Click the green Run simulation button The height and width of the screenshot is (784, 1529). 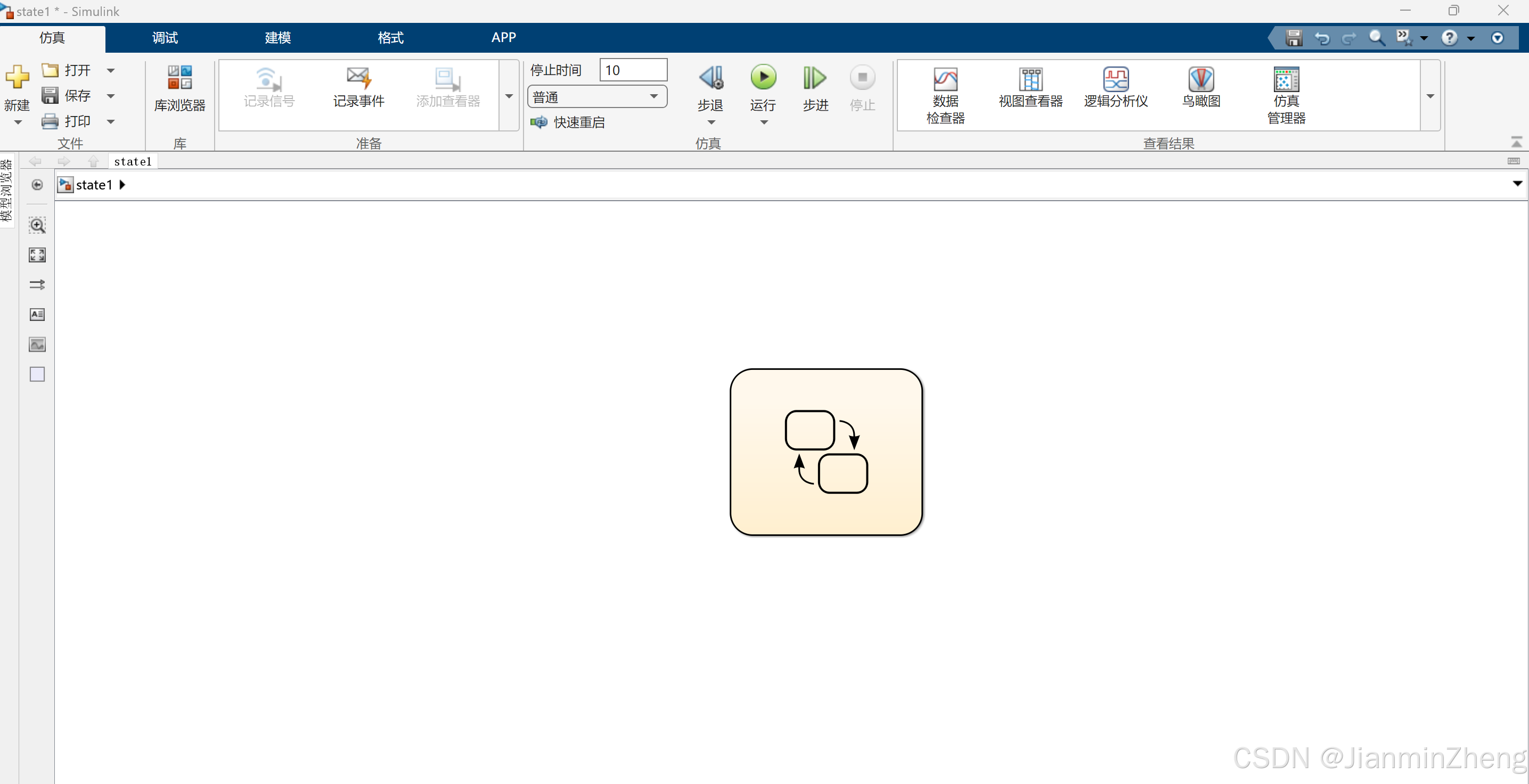[x=763, y=77]
